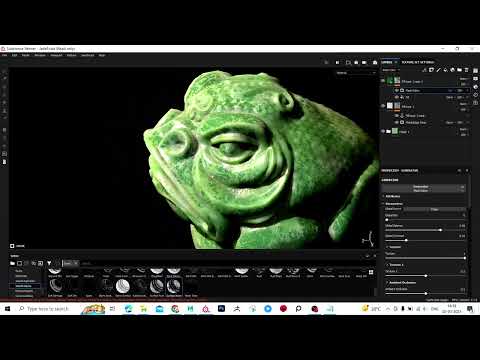
Task: Click the Windows taskbar search box
Action: [47, 309]
